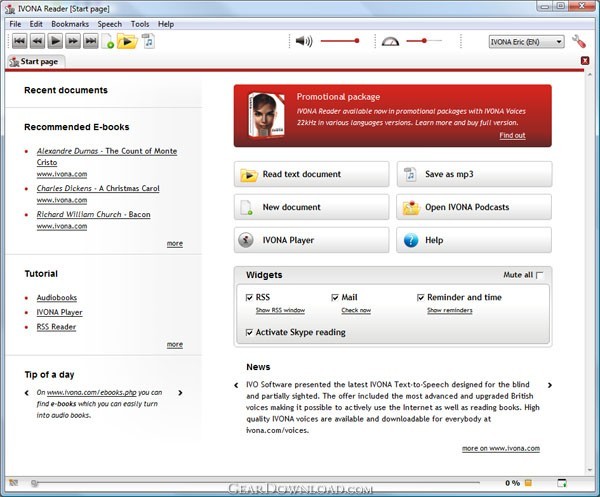This screenshot has height=497, width=600.
Task: Open Richard William Church Bacon link
Action: [93, 214]
